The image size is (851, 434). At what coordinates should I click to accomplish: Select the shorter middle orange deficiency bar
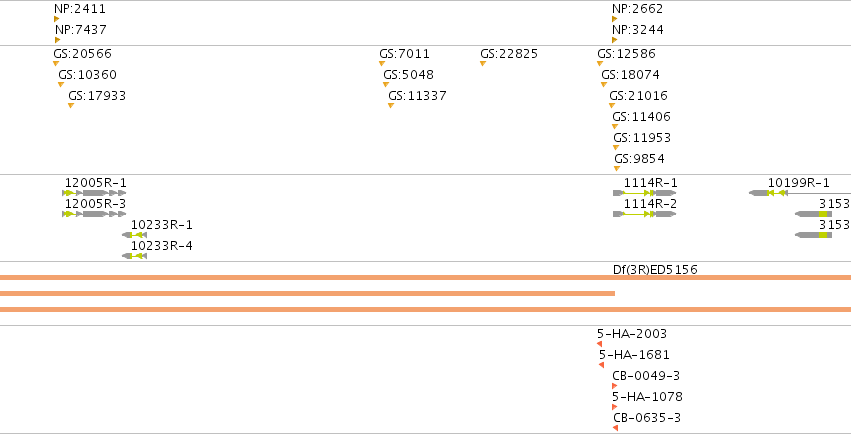click(x=307, y=293)
